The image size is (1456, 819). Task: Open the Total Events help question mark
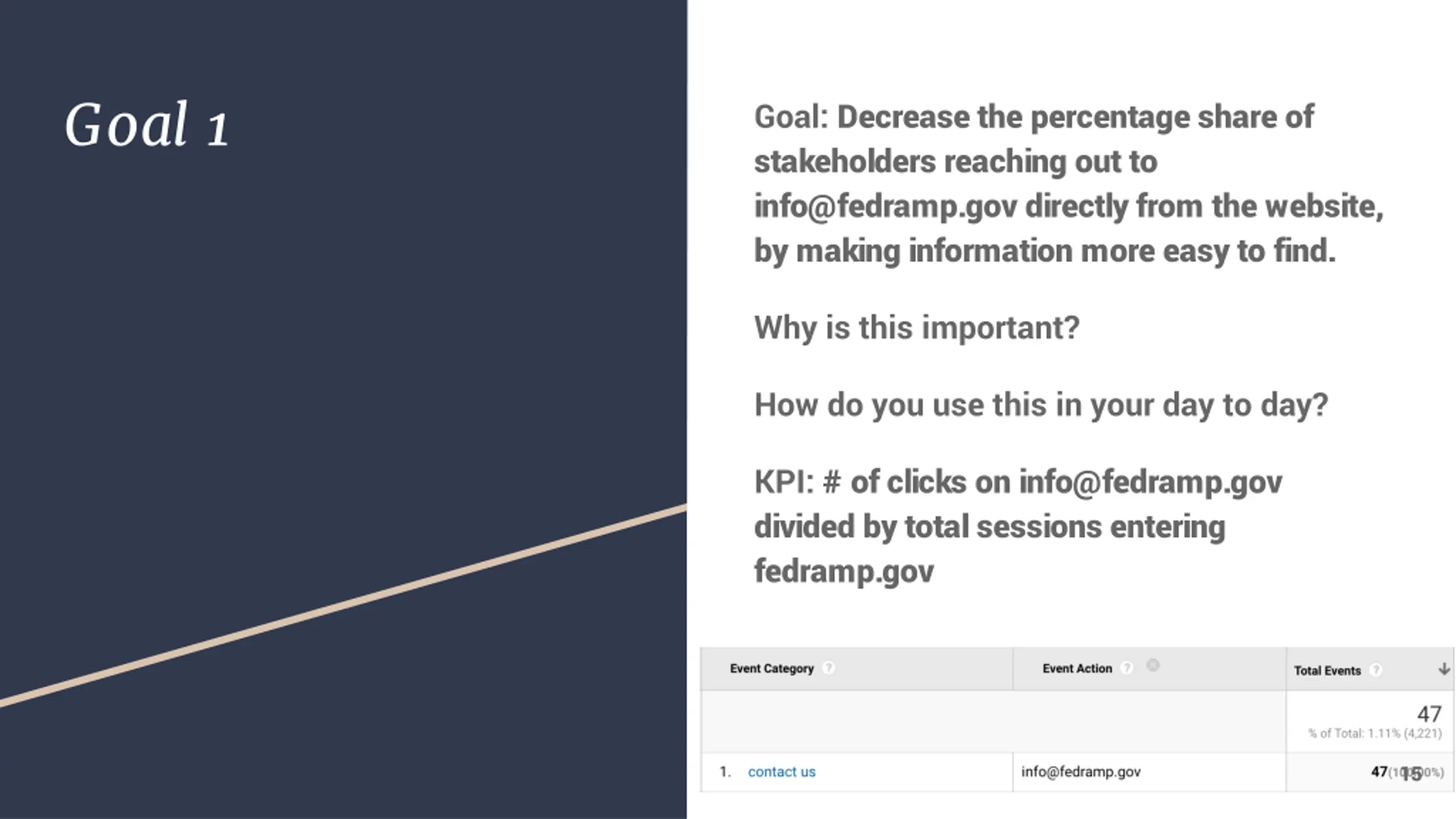[x=1375, y=670]
